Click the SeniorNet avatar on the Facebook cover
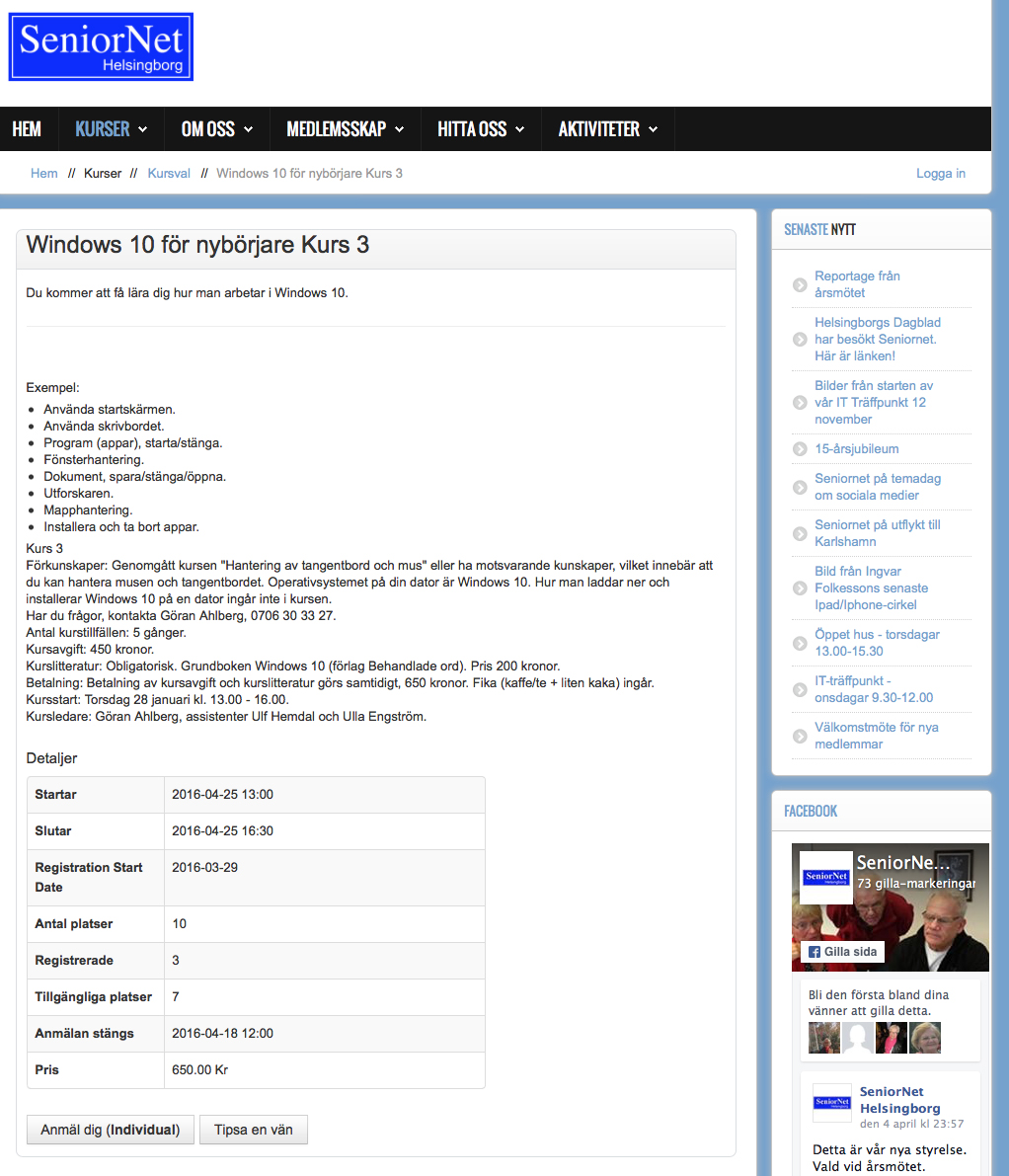The height and width of the screenshot is (1176, 1009). pos(826,878)
